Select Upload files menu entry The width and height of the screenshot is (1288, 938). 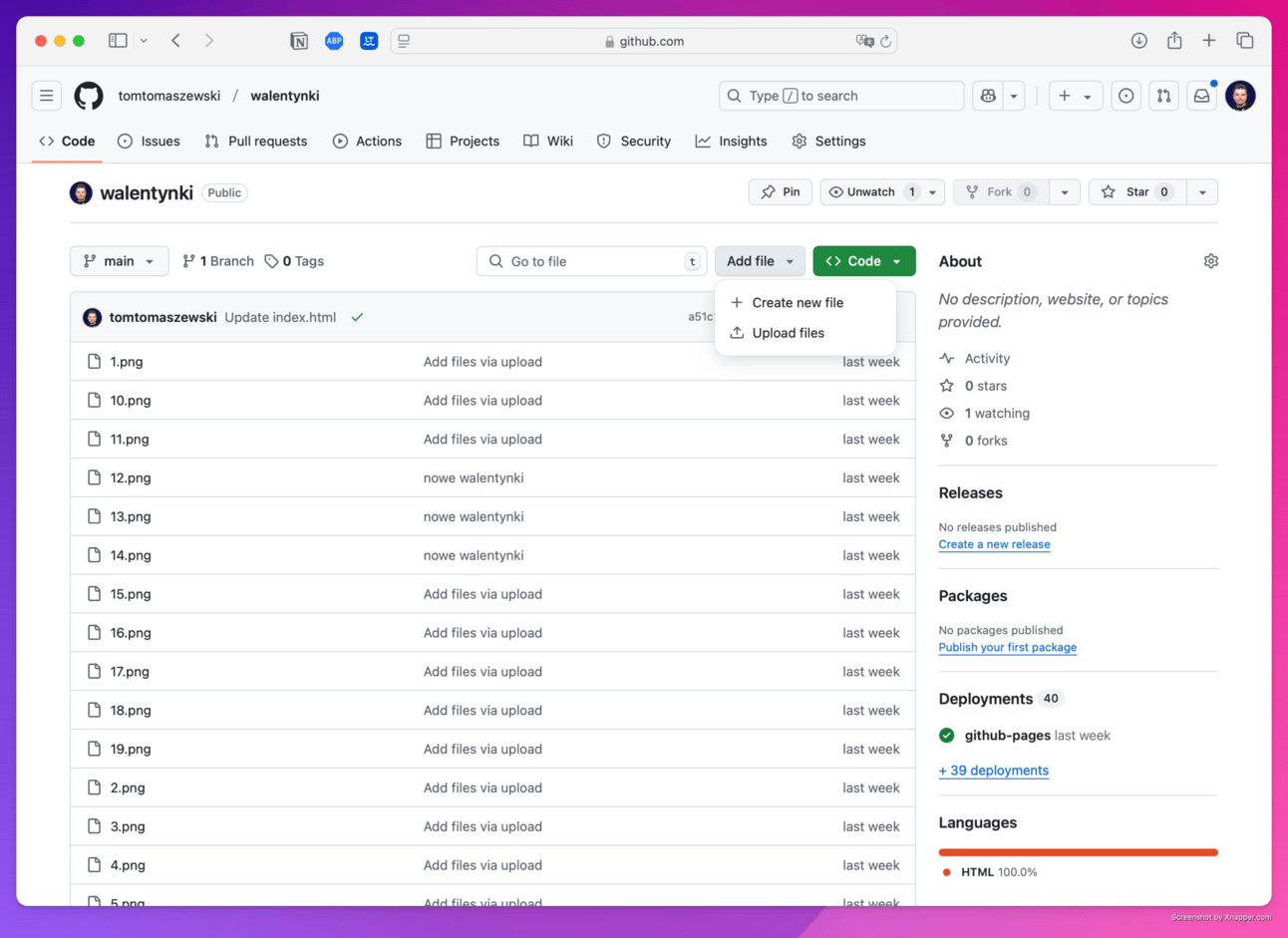tap(805, 333)
